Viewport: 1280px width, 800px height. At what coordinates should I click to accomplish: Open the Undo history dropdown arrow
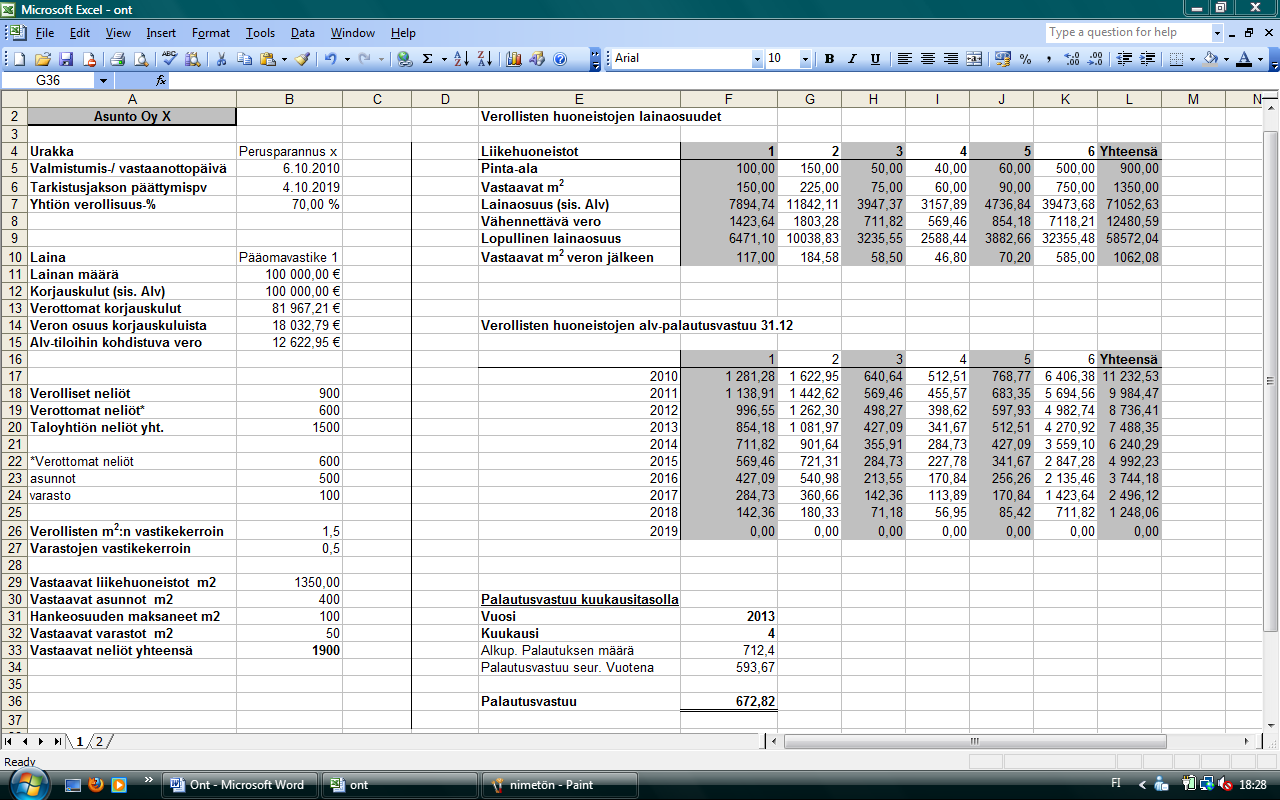point(347,59)
